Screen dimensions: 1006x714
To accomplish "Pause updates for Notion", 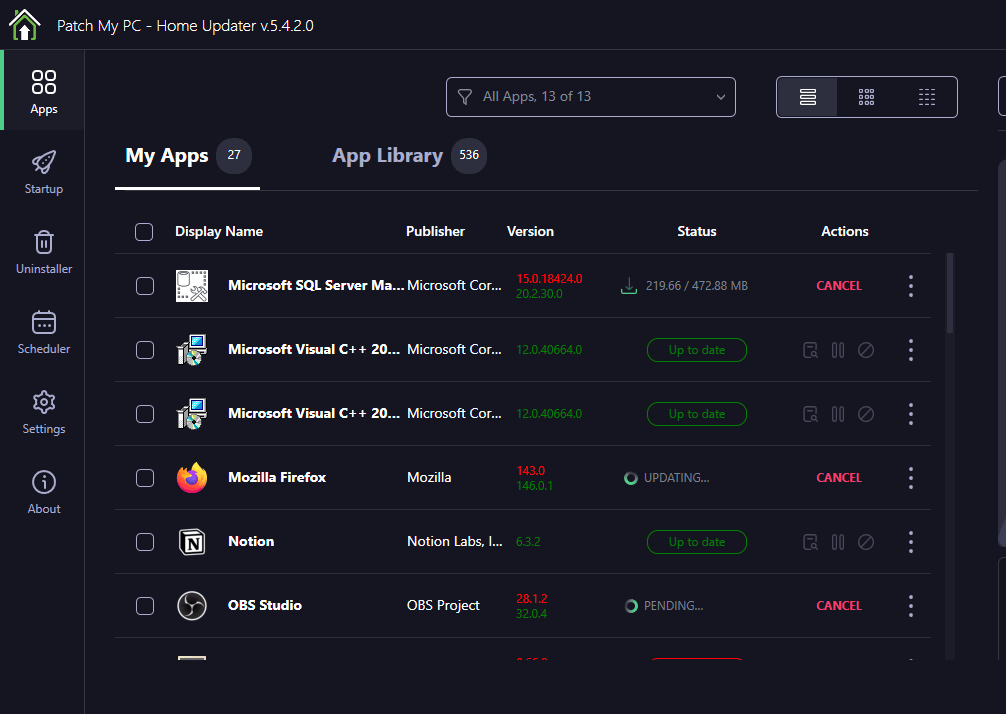I will (x=838, y=542).
